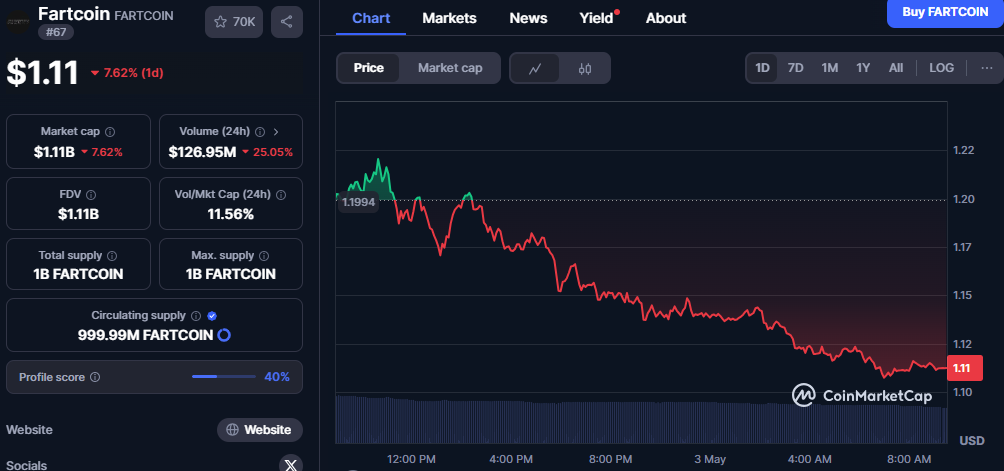Click Circulating supply info icon
Screen dimensions: 1004x471
click(196, 316)
